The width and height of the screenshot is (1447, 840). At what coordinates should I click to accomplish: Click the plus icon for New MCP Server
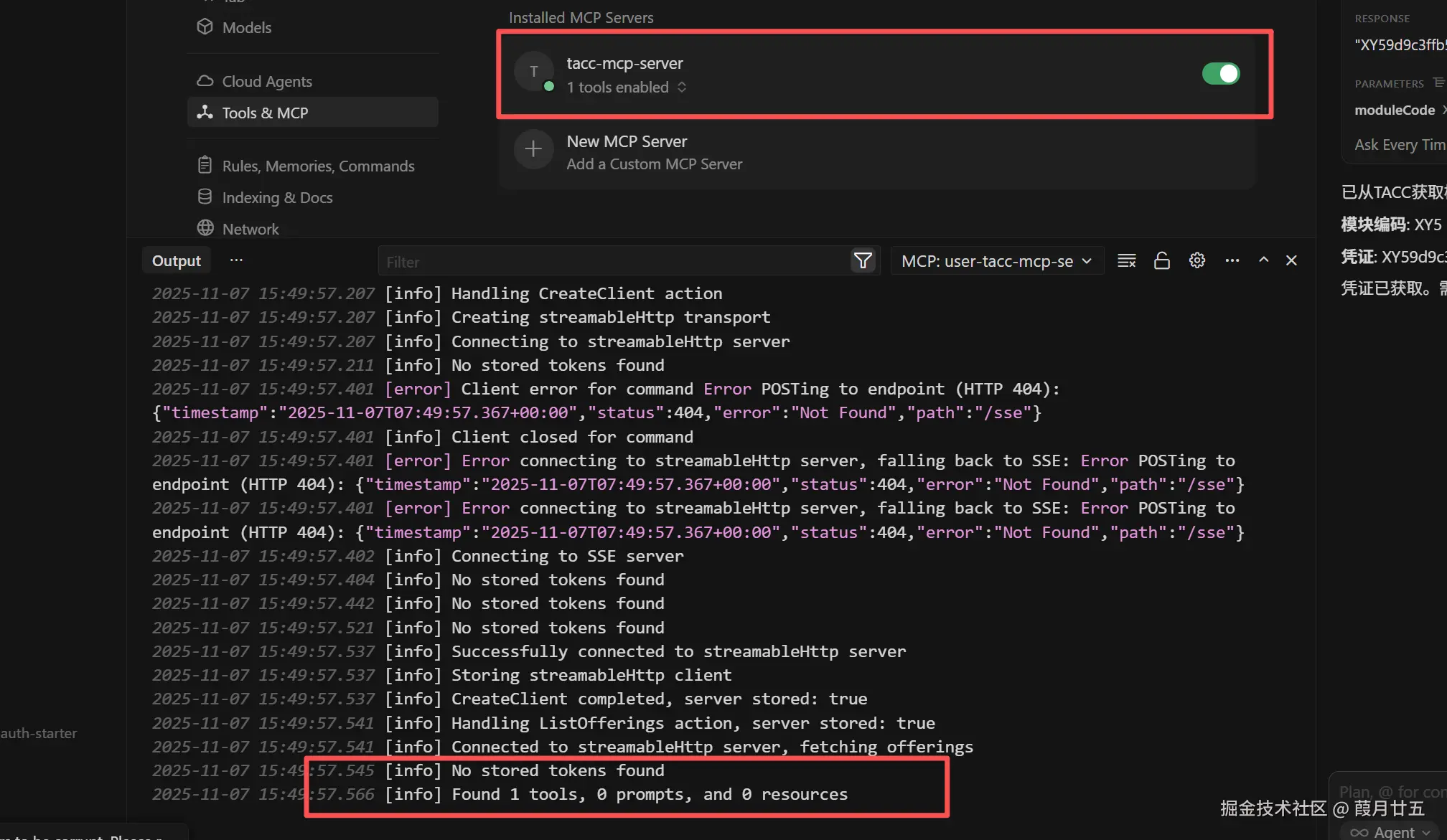click(533, 149)
